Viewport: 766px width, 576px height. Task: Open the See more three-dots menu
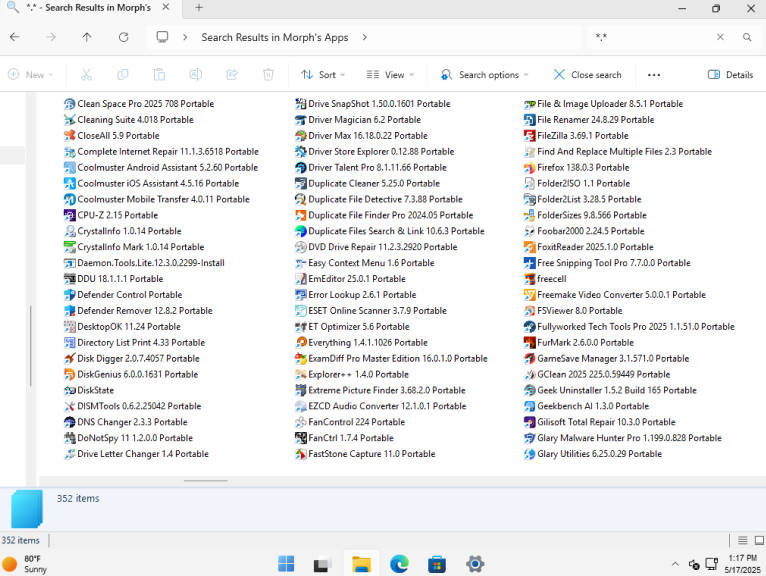[x=654, y=75]
